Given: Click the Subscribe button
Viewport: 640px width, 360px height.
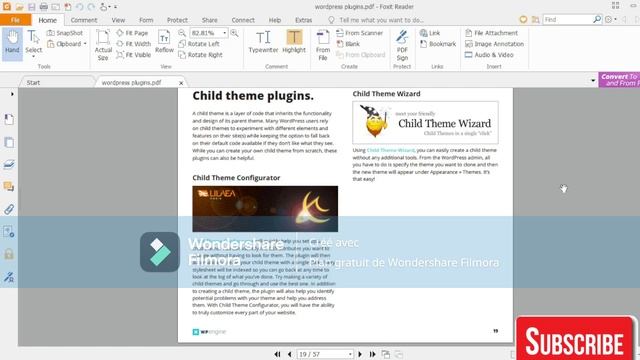Looking at the screenshot, I should coord(575,340).
